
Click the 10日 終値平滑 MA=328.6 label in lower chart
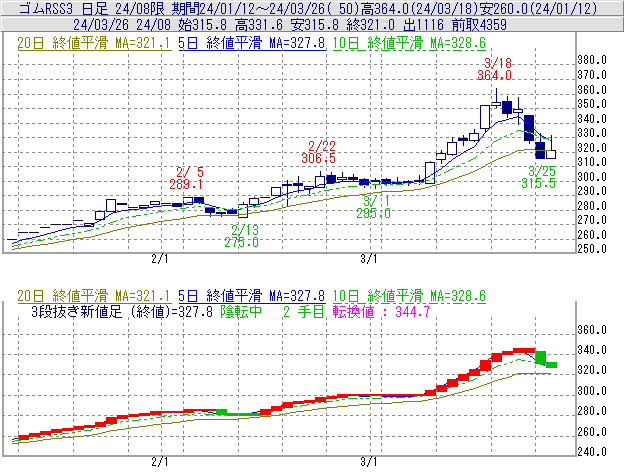click(x=409, y=296)
